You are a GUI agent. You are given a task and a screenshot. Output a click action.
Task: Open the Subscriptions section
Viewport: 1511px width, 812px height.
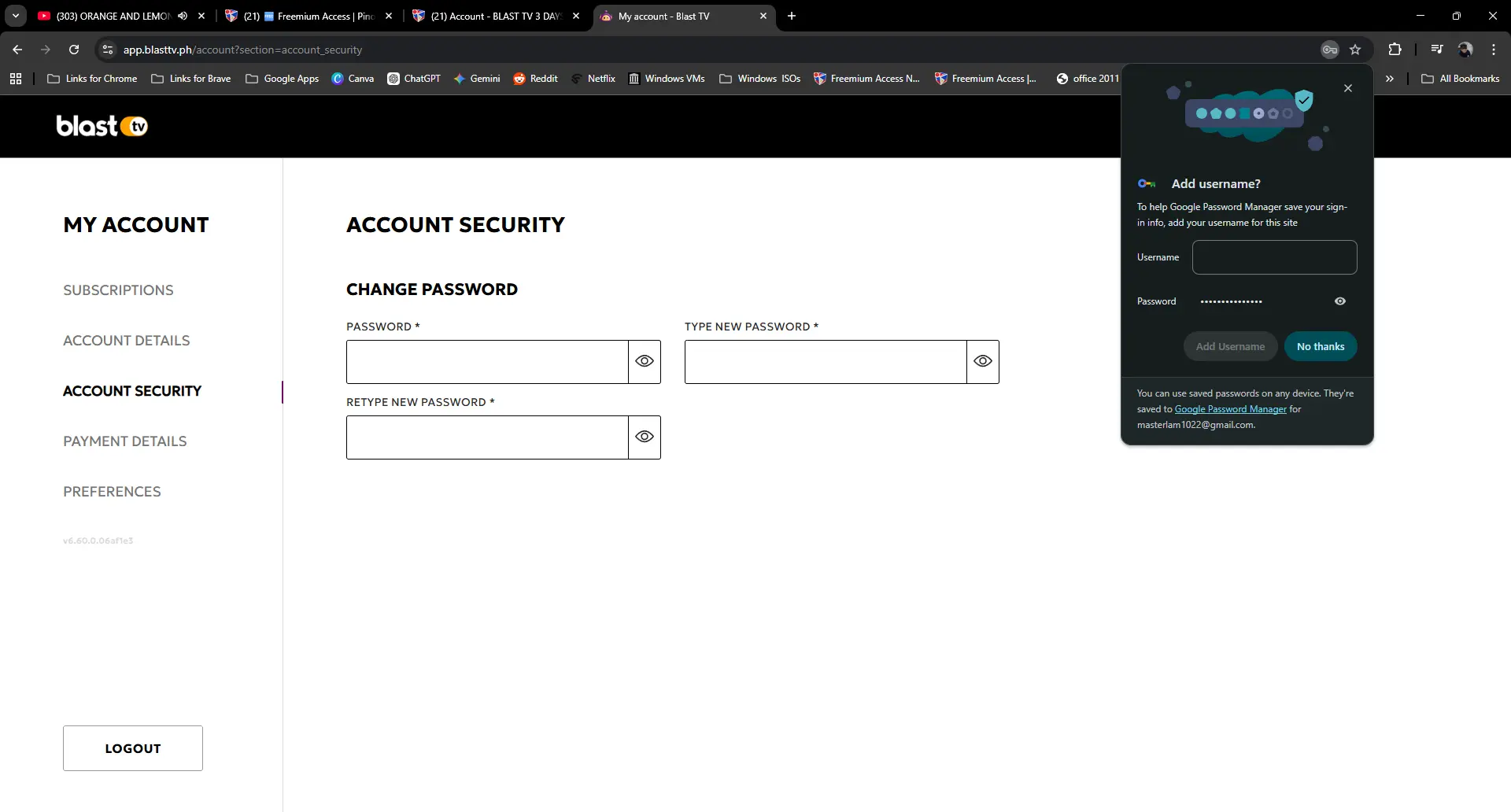118,290
